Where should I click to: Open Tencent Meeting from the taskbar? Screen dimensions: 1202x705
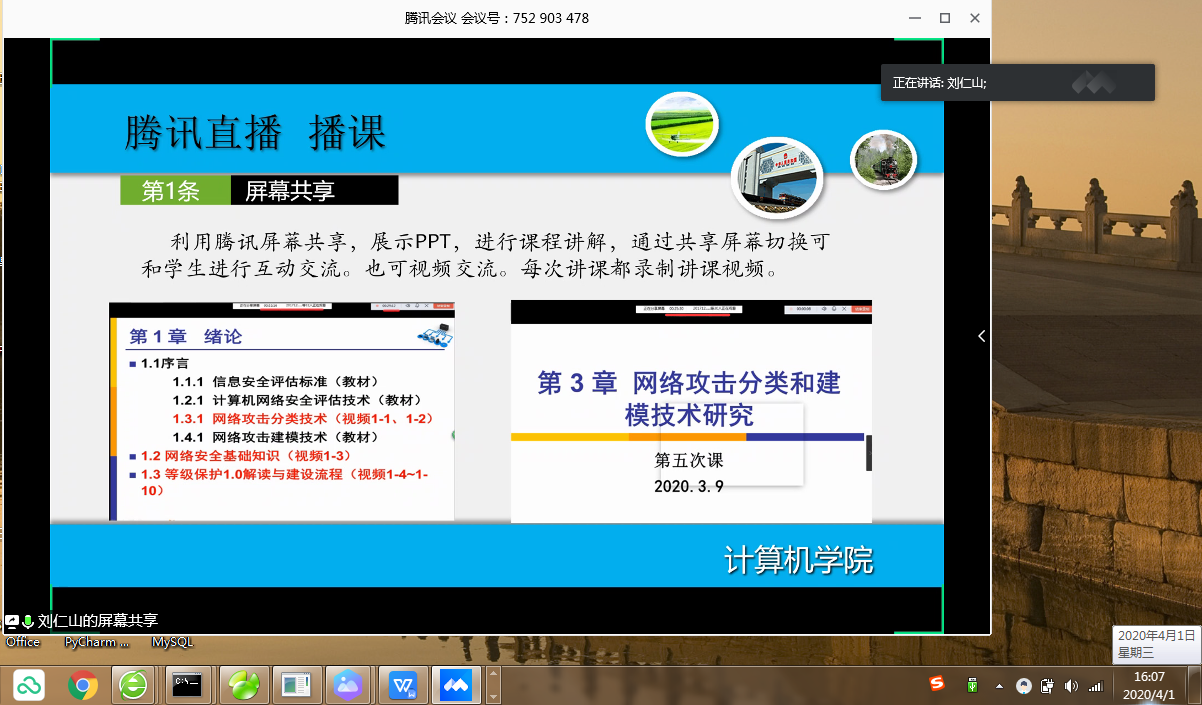pos(456,685)
